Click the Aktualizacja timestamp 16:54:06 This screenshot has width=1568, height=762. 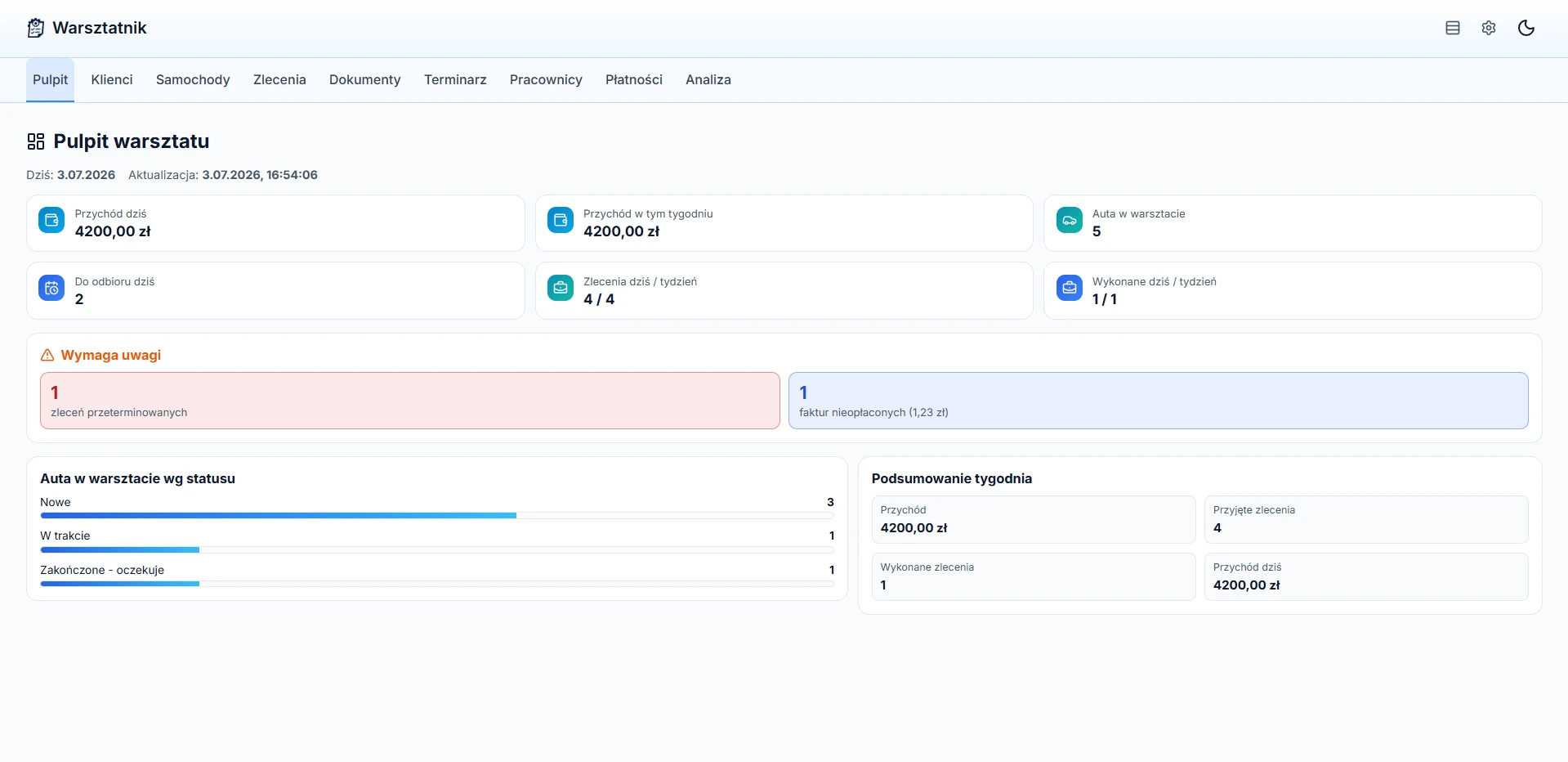(260, 175)
